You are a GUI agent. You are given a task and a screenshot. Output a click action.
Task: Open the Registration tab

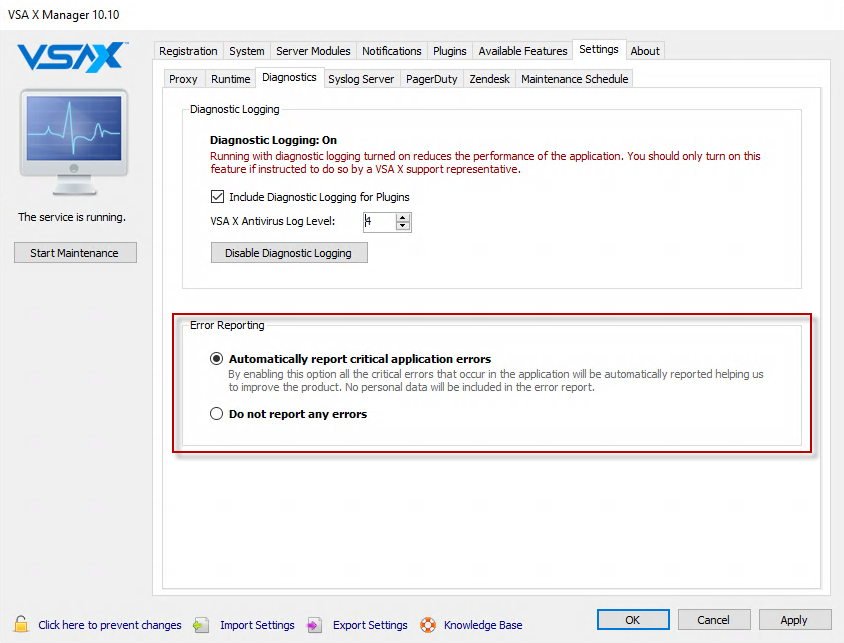point(188,51)
